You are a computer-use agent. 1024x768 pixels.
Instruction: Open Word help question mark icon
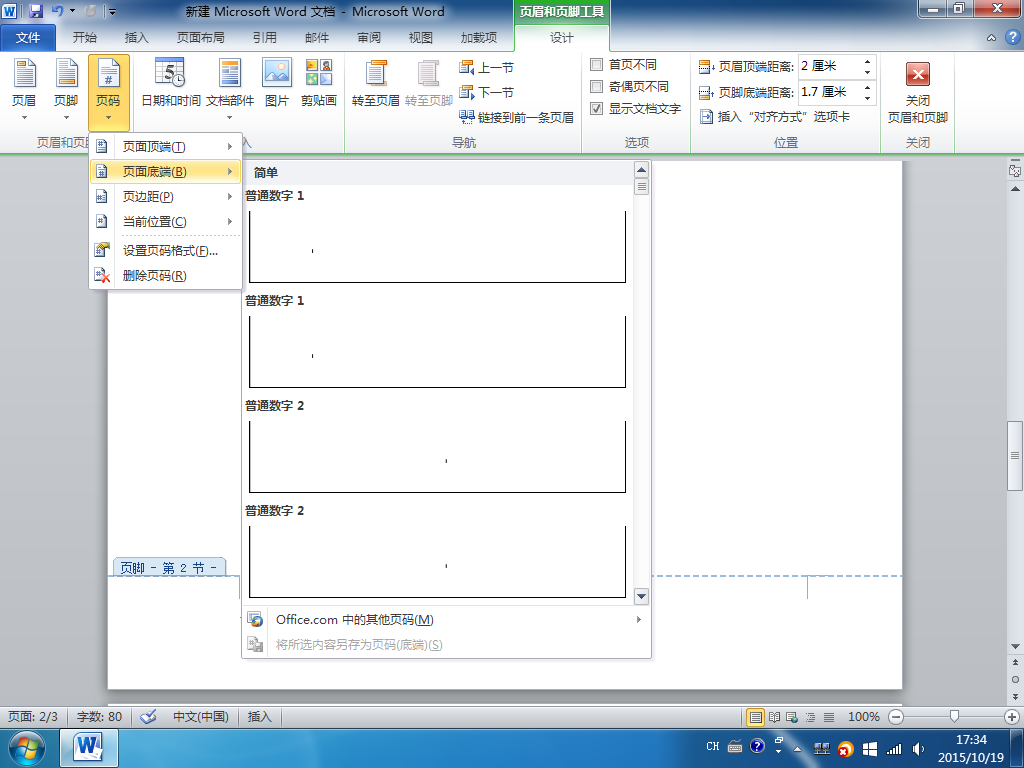[x=1014, y=38]
